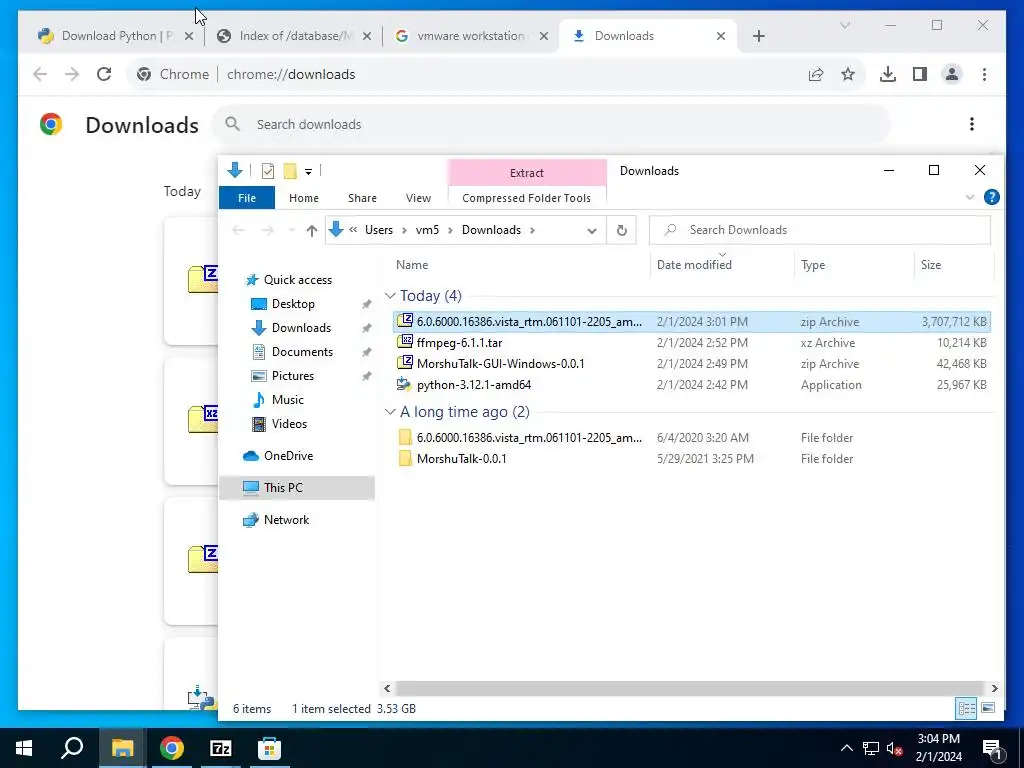The image size is (1024, 768).
Task: Open the Windows Start menu
Action: coord(24,748)
